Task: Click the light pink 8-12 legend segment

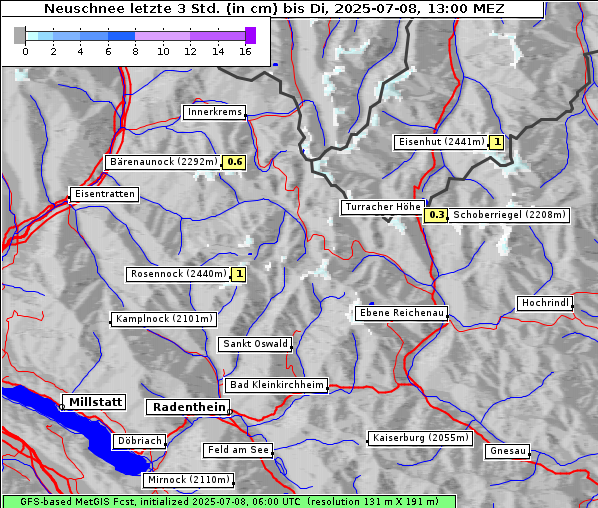Action: 163,36
